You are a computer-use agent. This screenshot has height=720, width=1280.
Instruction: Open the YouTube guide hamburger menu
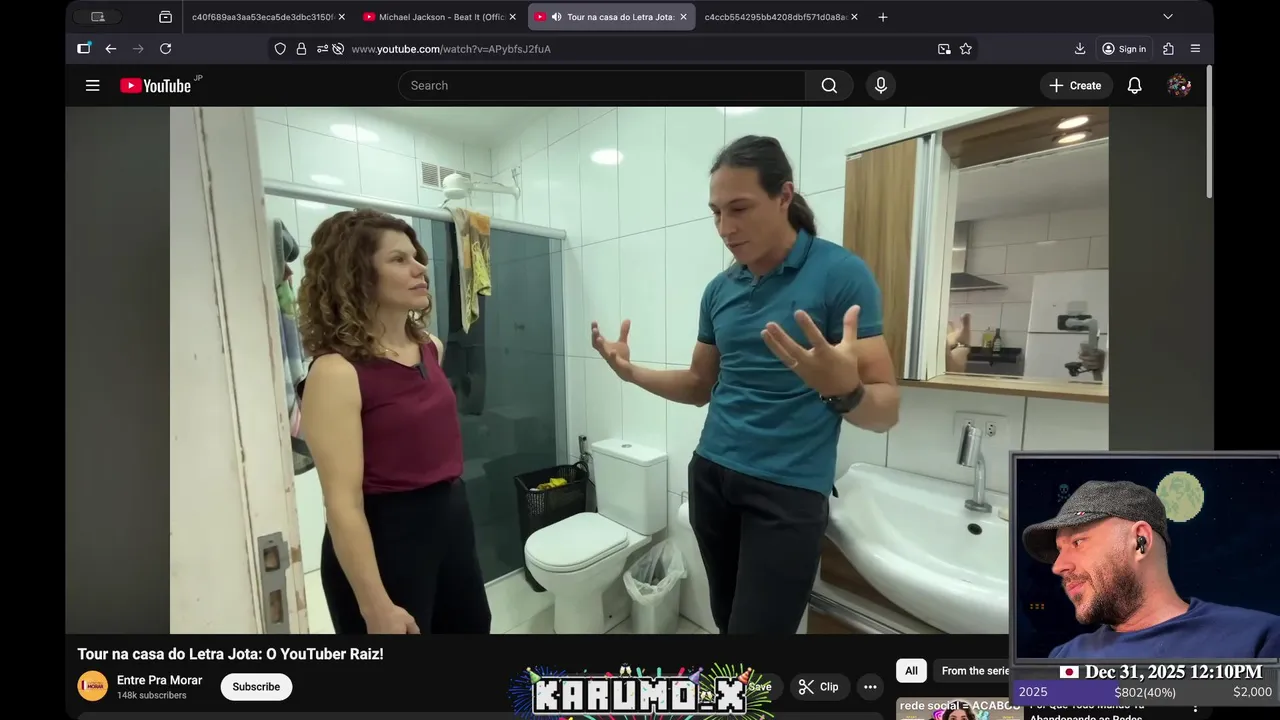tap(92, 86)
